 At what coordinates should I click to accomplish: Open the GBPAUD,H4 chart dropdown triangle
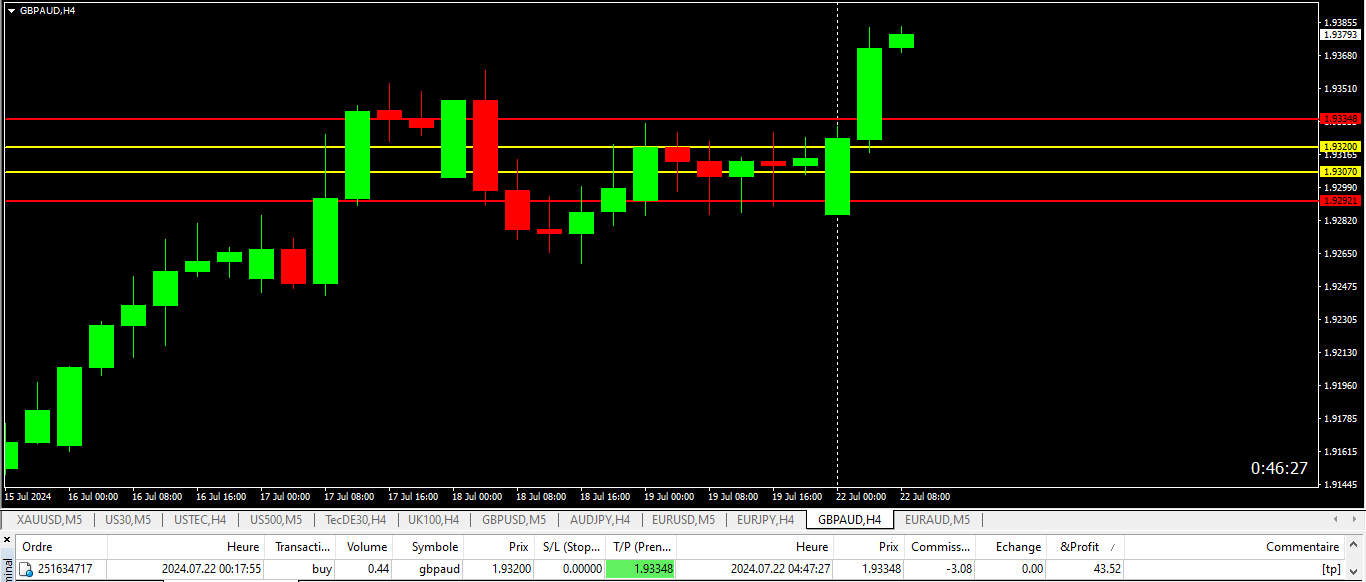[11, 10]
